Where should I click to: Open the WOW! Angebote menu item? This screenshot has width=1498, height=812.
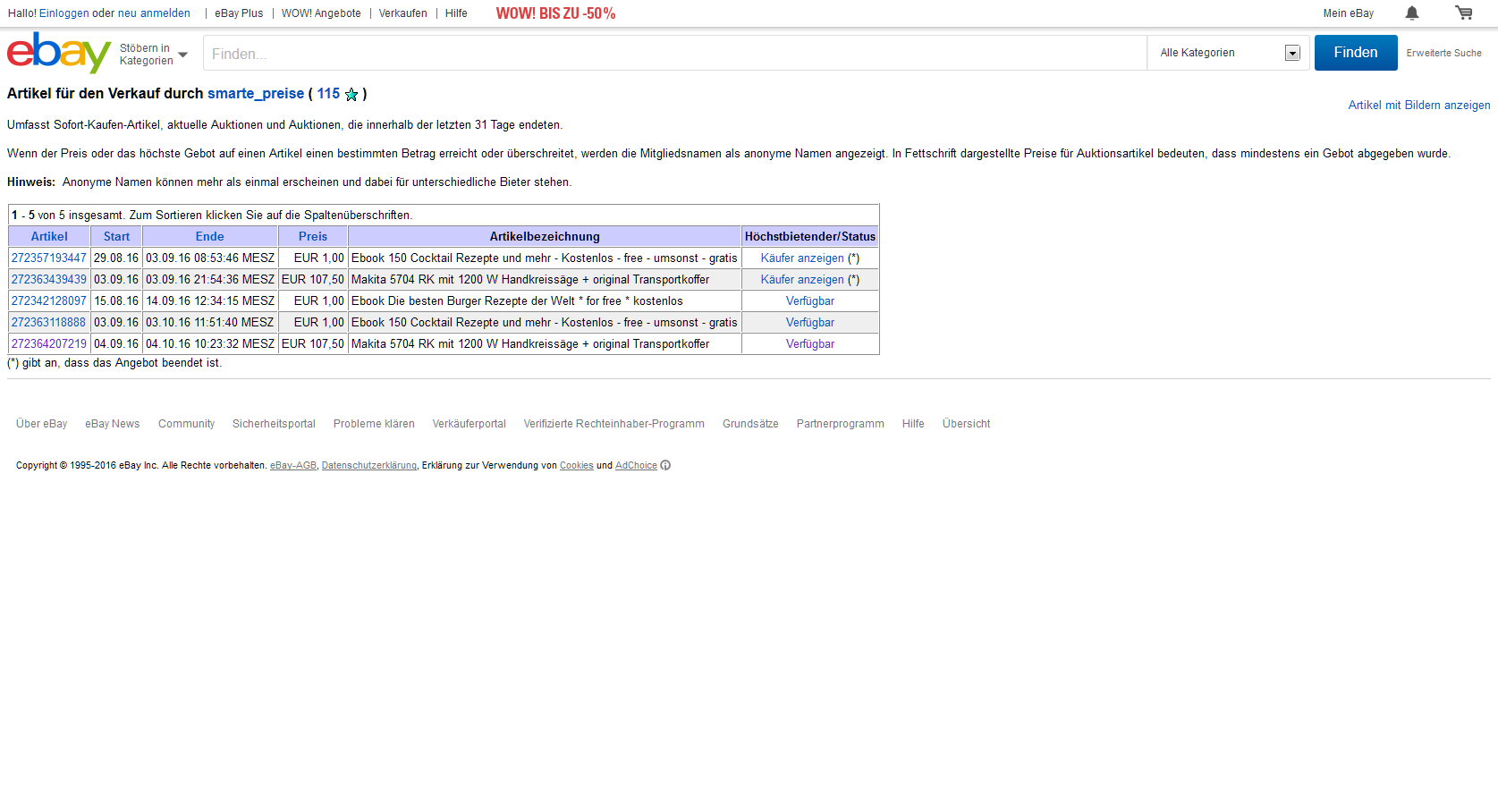pyautogui.click(x=321, y=13)
